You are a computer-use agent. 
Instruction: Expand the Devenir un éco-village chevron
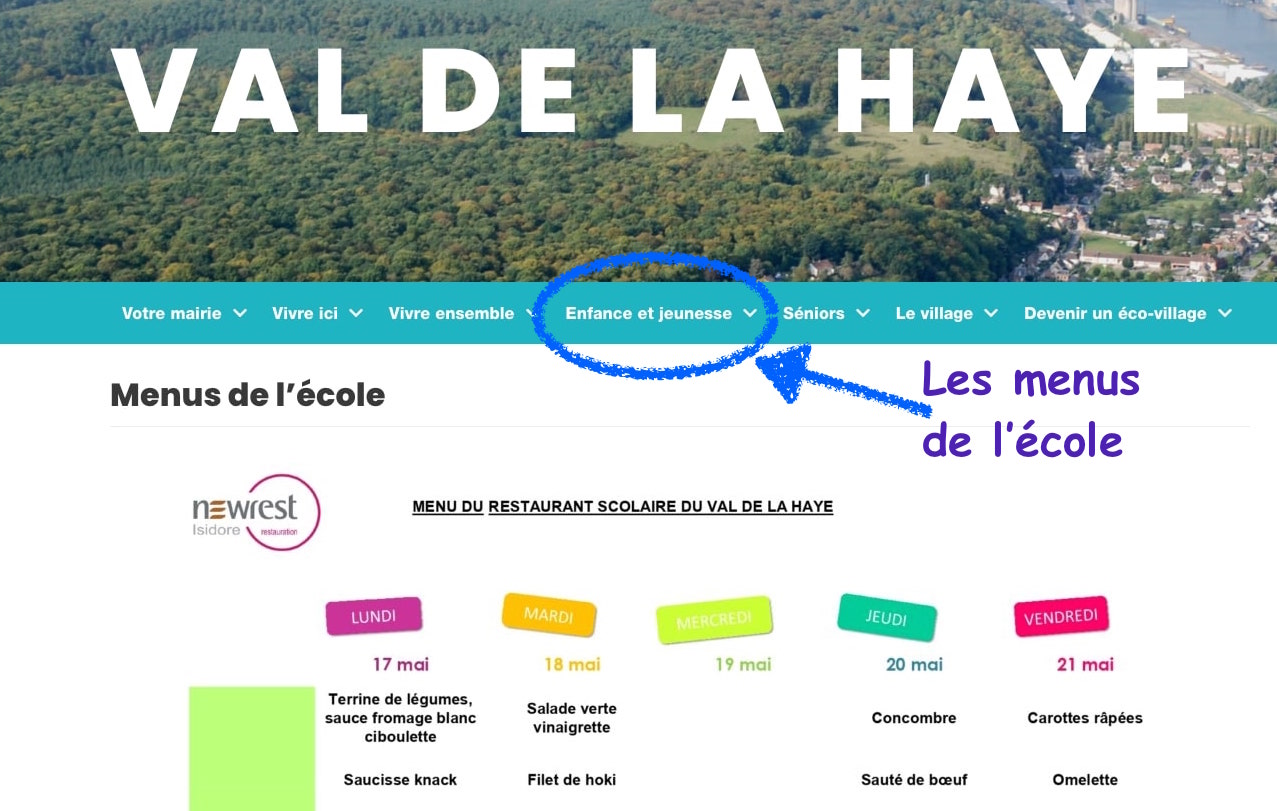[1225, 313]
